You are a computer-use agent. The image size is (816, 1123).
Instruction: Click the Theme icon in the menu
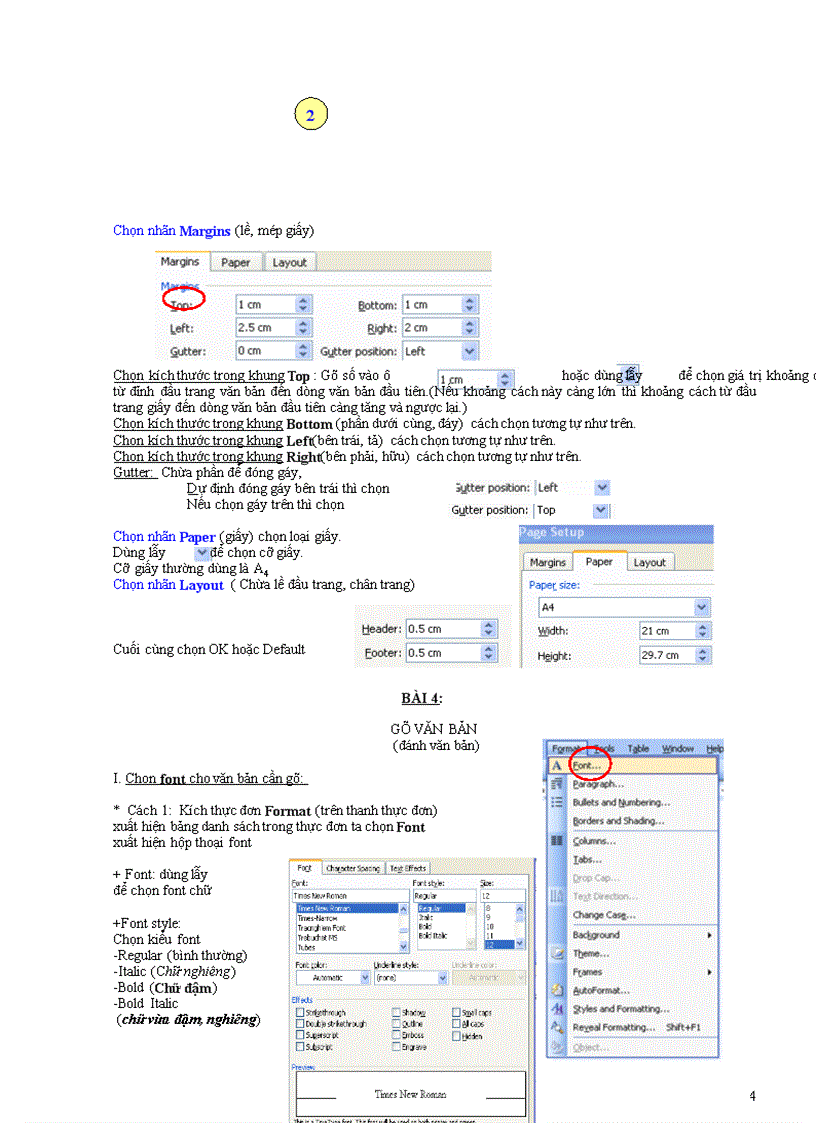click(557, 952)
